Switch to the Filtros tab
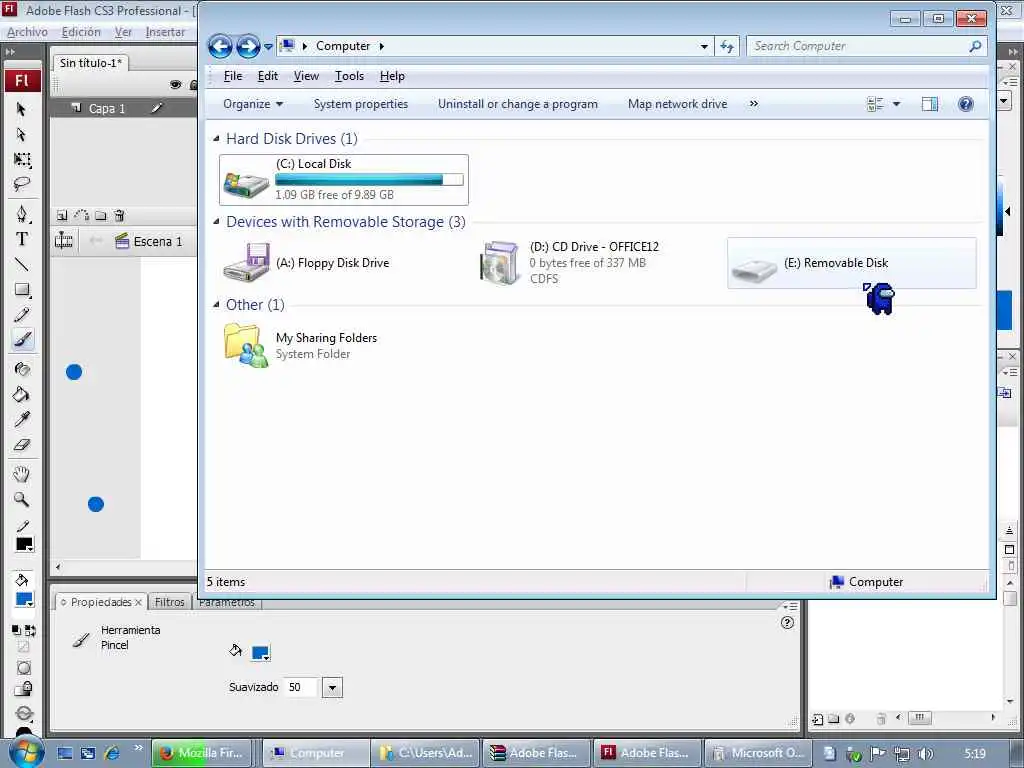The width and height of the screenshot is (1024, 768). (x=170, y=602)
